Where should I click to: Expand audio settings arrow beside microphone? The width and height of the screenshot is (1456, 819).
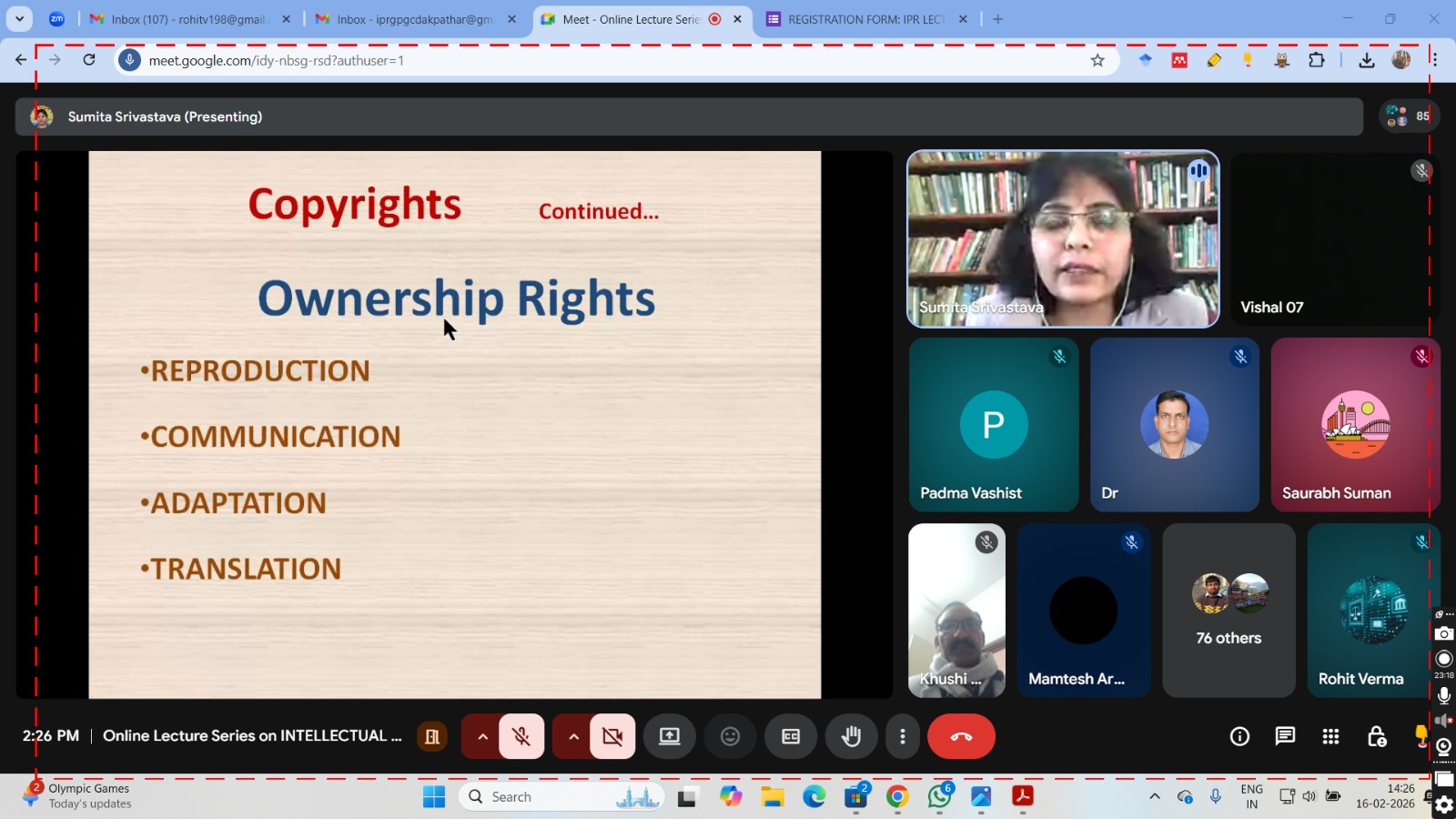coord(482,736)
